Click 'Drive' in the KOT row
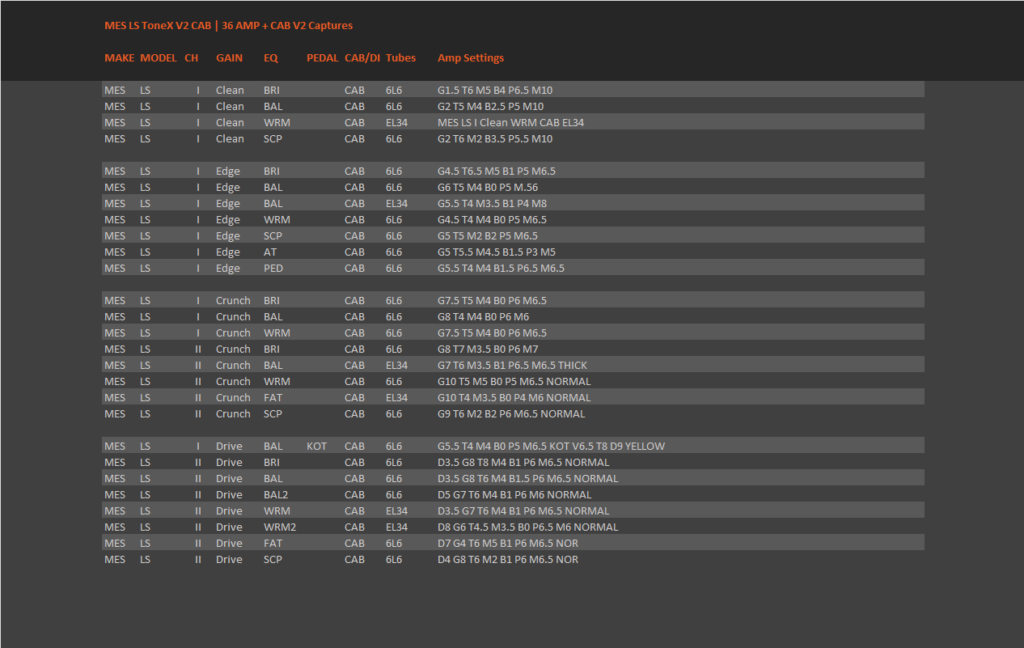This screenshot has width=1024, height=648. click(x=229, y=446)
